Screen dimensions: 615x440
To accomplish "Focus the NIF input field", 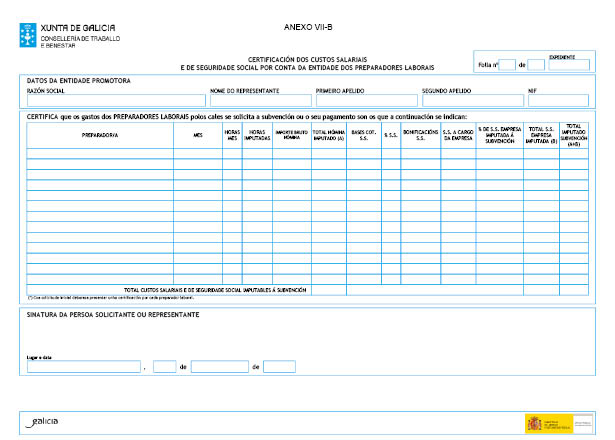I will (559, 100).
